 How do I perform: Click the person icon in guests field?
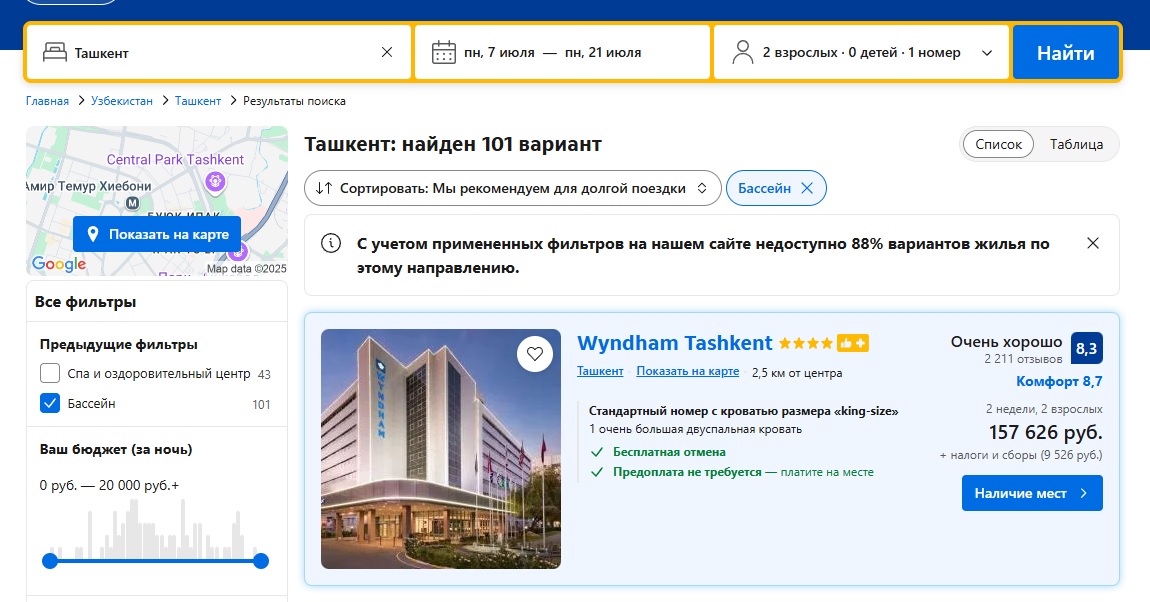(743, 52)
